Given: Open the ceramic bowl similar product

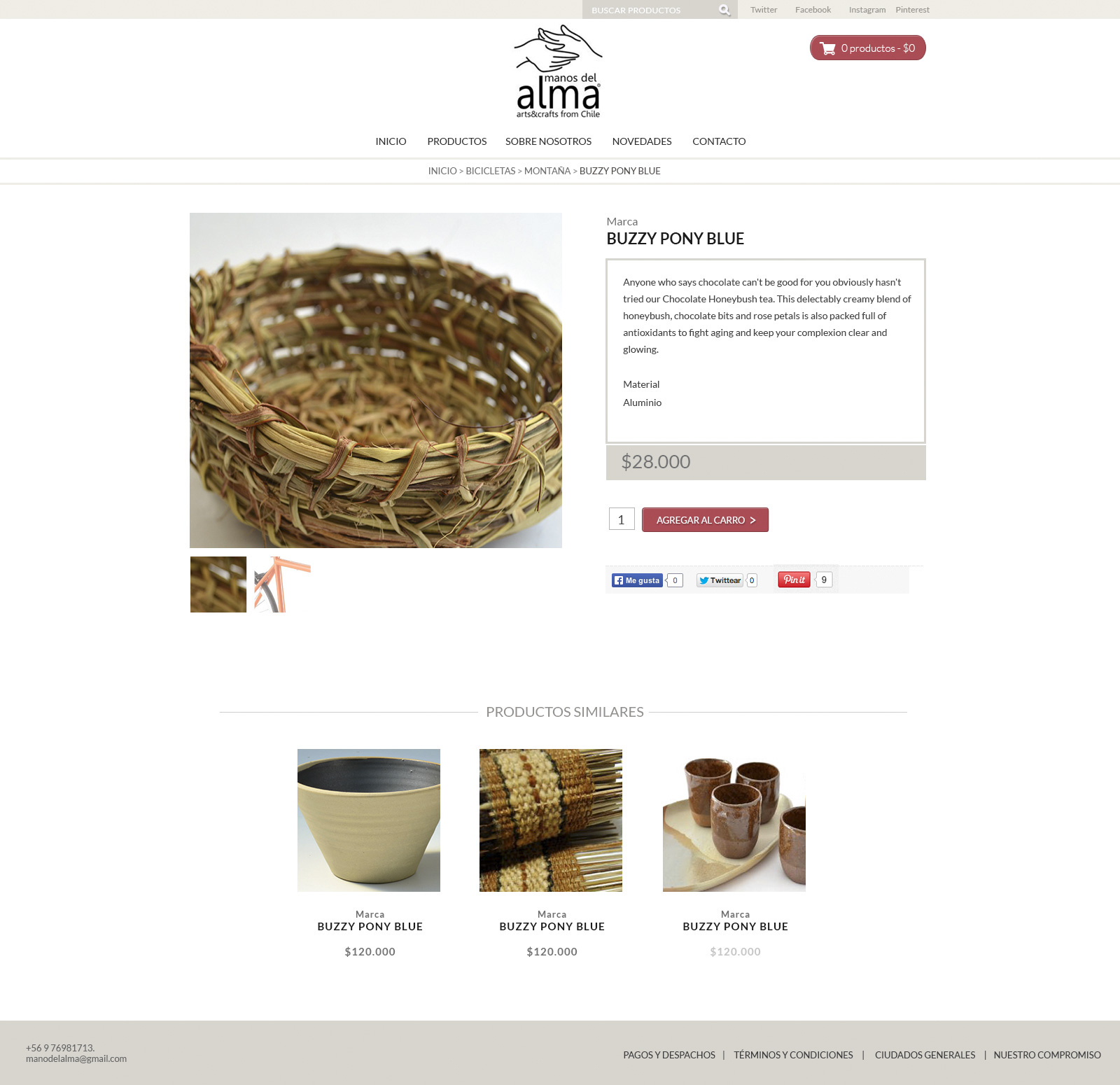Looking at the screenshot, I should click(x=369, y=820).
